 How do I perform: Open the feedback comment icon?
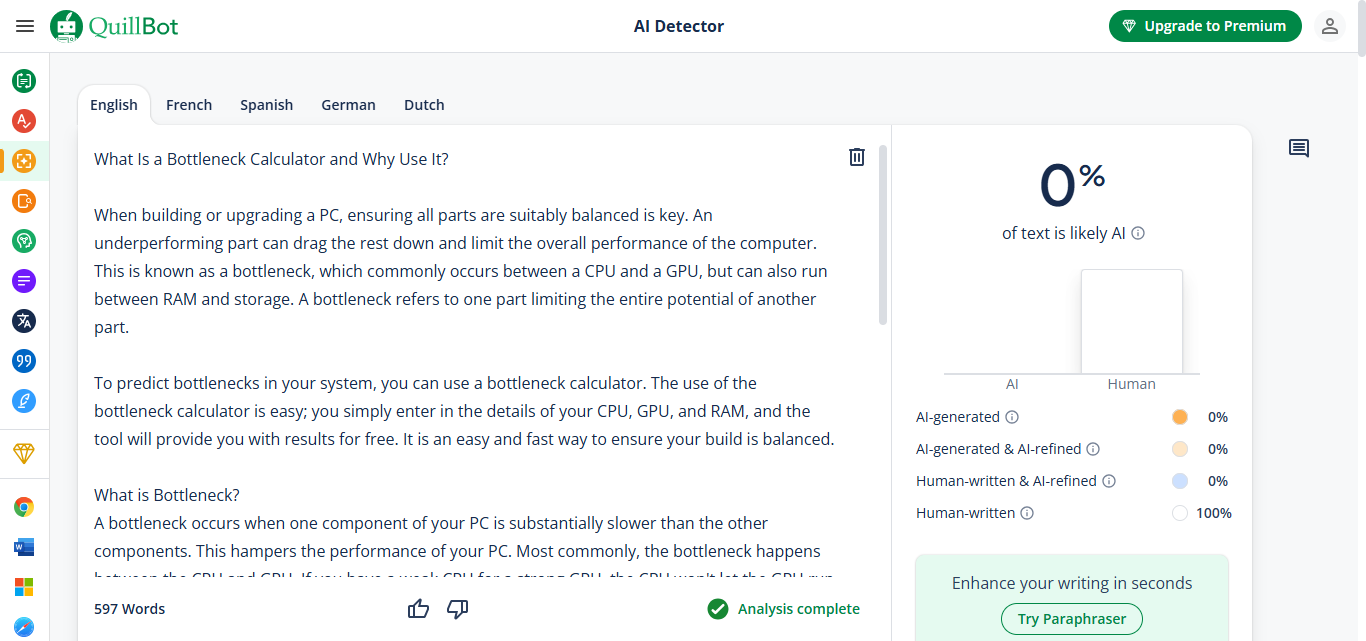coord(1299,149)
